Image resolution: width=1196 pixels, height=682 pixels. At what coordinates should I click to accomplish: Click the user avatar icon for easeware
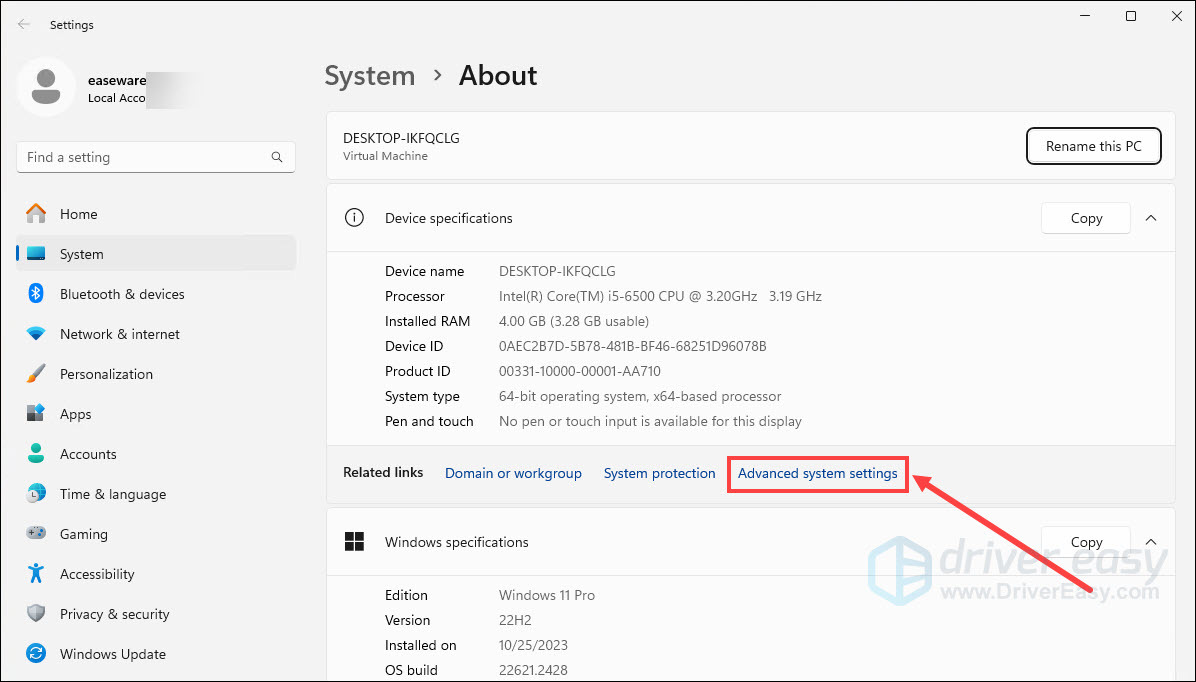coord(46,87)
